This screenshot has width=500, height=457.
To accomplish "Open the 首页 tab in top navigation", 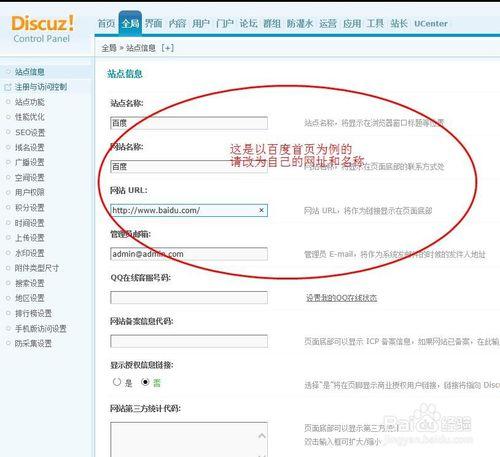I will click(106, 23).
